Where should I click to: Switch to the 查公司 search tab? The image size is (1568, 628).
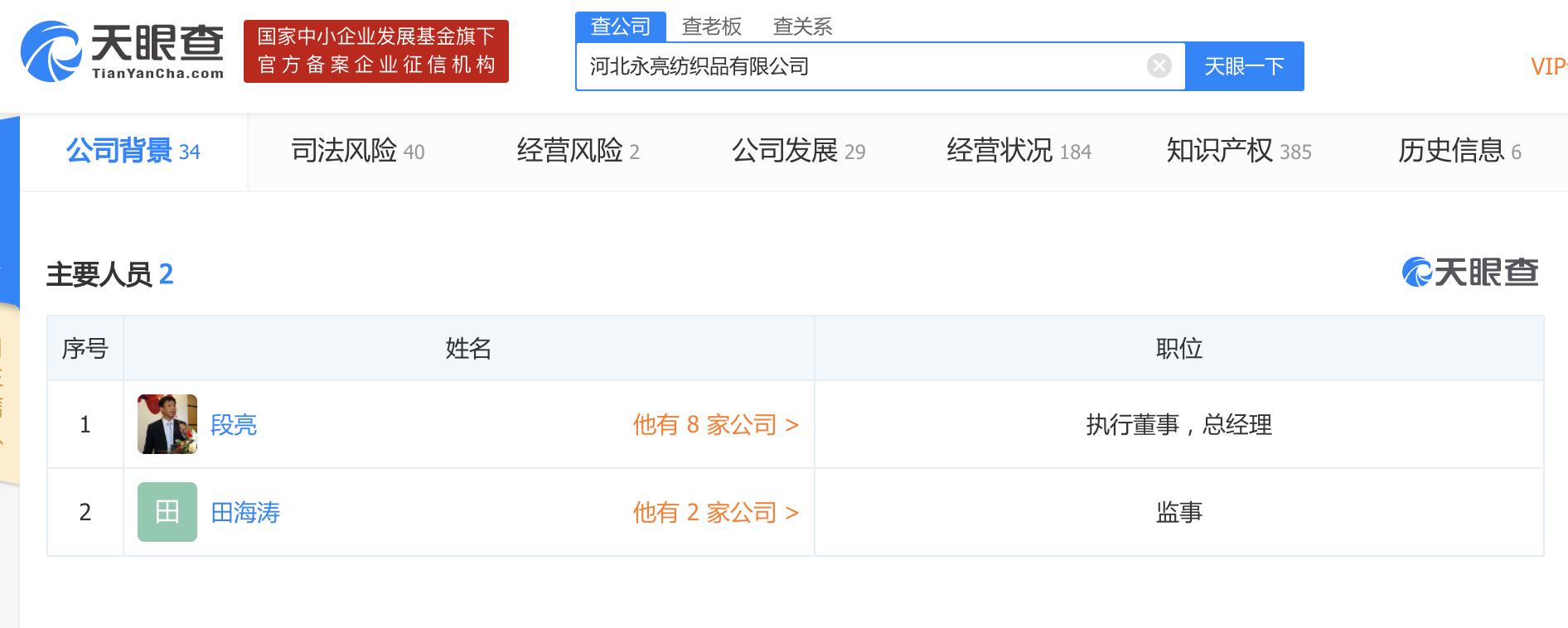coord(621,27)
